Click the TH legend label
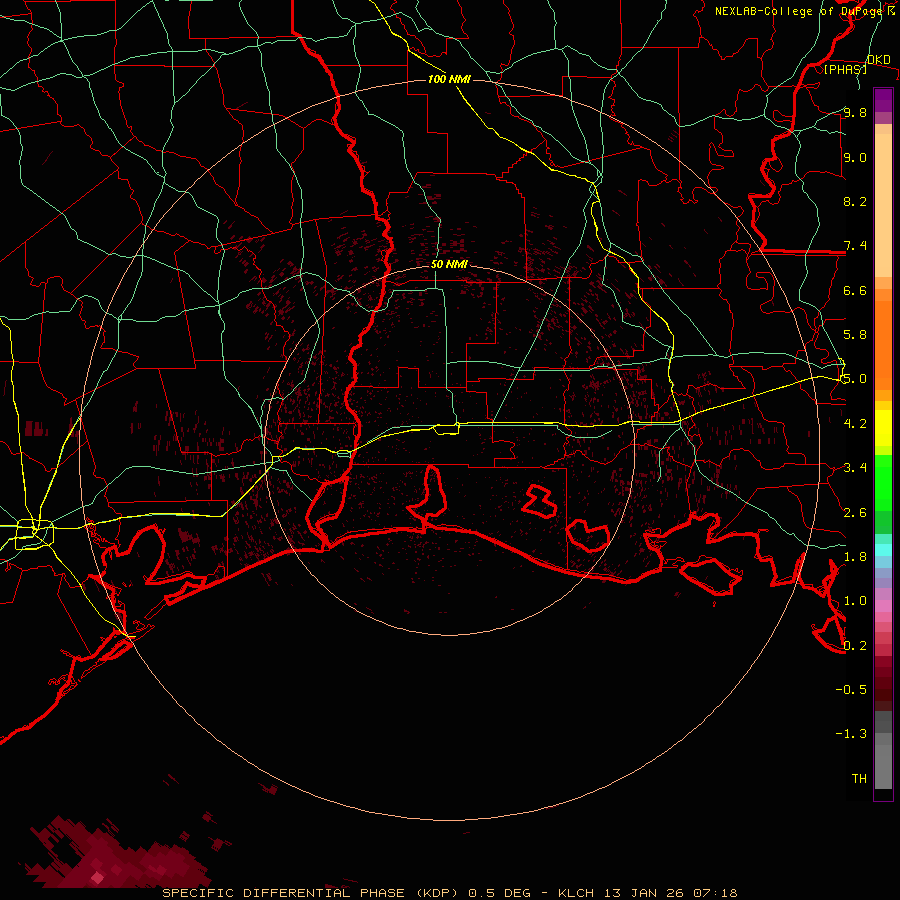This screenshot has width=900, height=900. (x=859, y=779)
